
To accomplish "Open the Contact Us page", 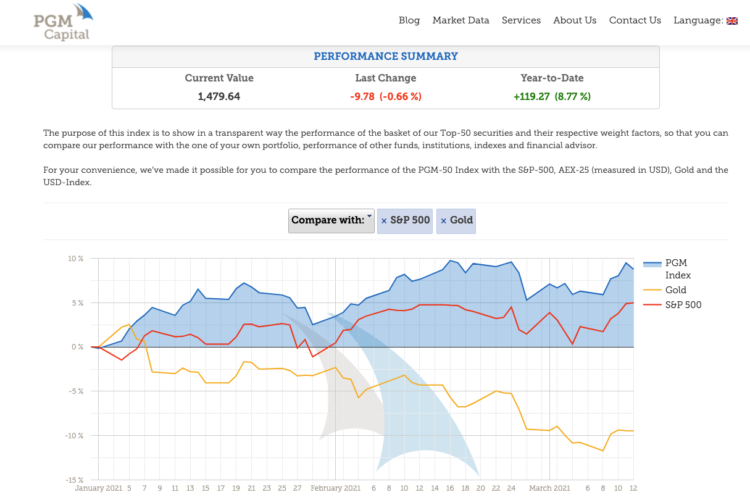I will click(x=635, y=20).
